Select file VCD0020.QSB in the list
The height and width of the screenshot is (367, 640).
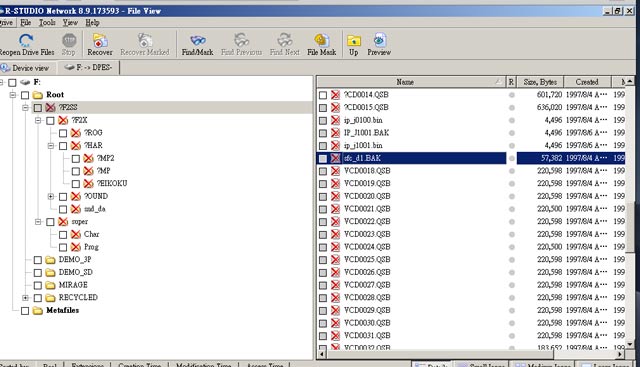click(367, 196)
